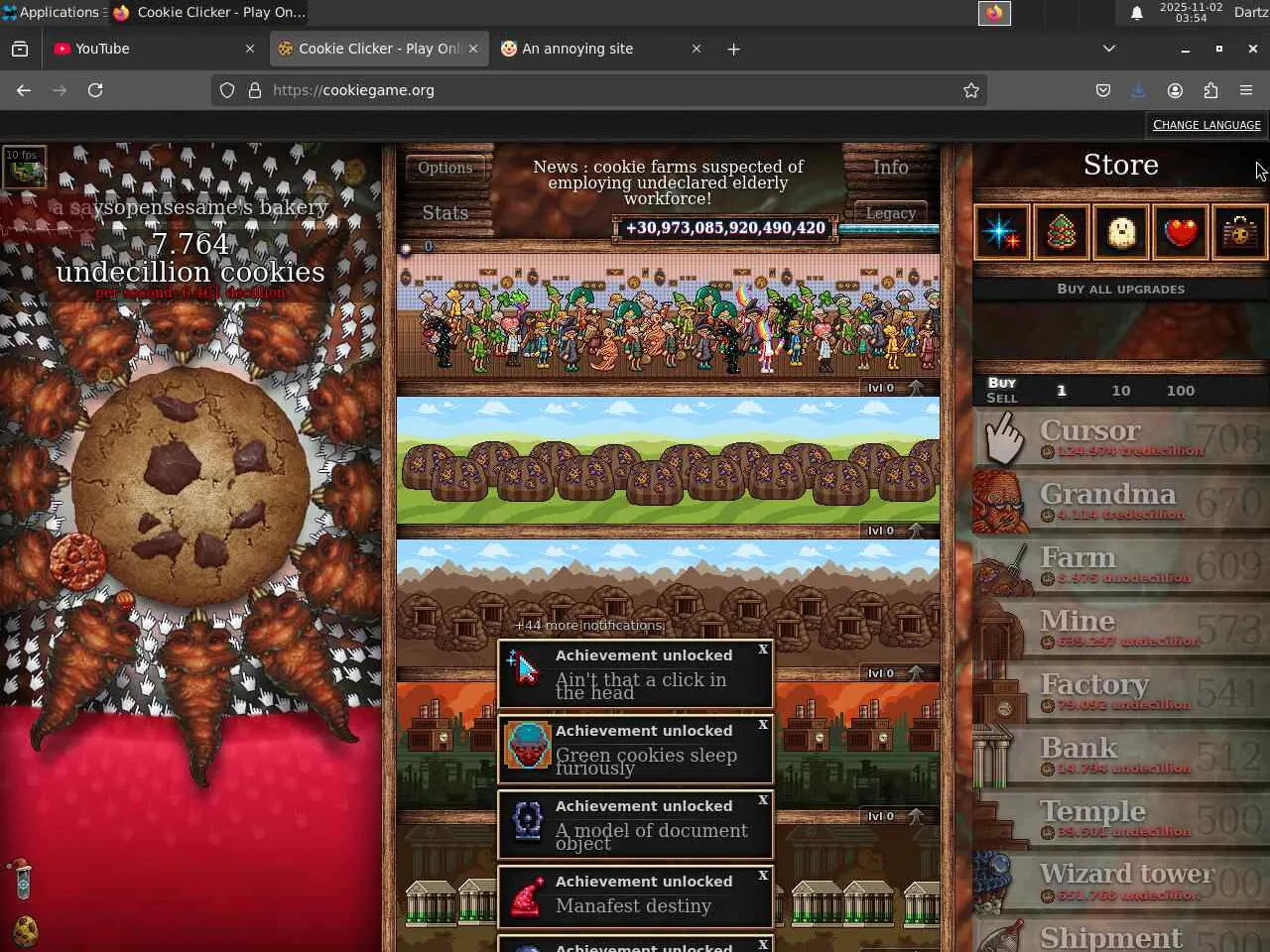The width and height of the screenshot is (1270, 952).
Task: Open the Stats menu
Action: click(x=445, y=212)
